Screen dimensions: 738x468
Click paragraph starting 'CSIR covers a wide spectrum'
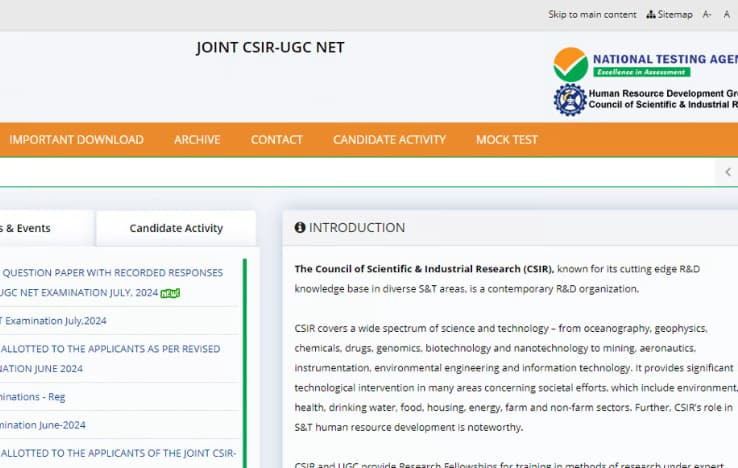(x=515, y=378)
